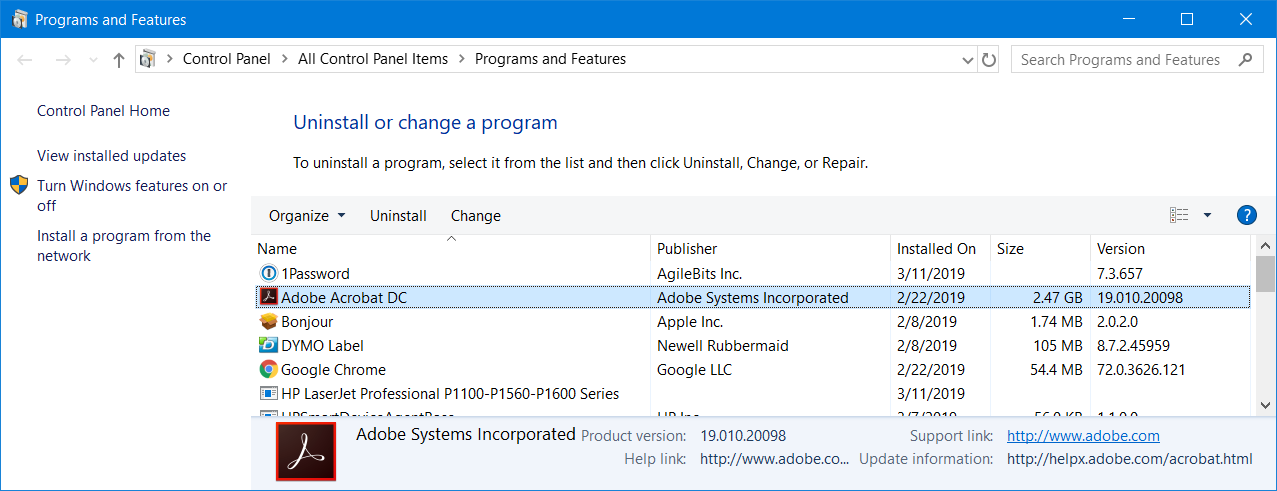Image resolution: width=1277 pixels, height=491 pixels.
Task: Refresh the Programs and Features list
Action: point(989,60)
